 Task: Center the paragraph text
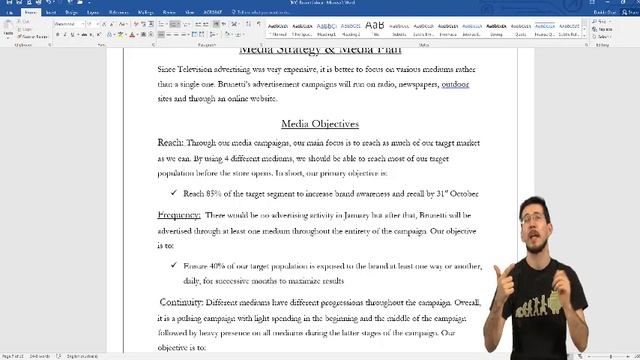pos(169,35)
